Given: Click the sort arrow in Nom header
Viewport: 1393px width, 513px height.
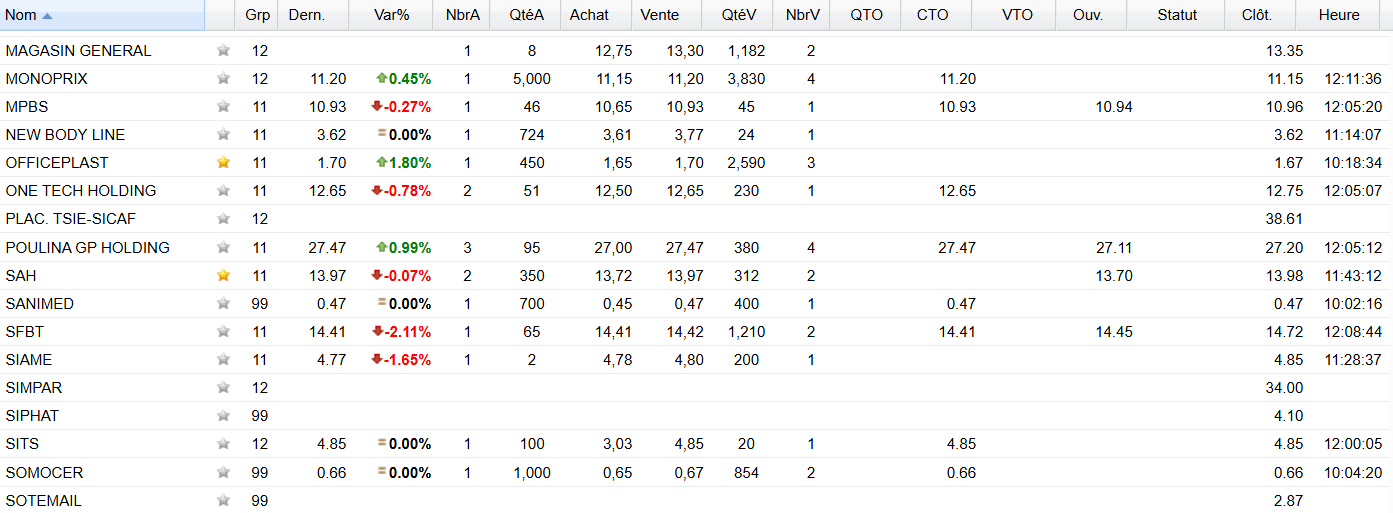Looking at the screenshot, I should pos(48,15).
